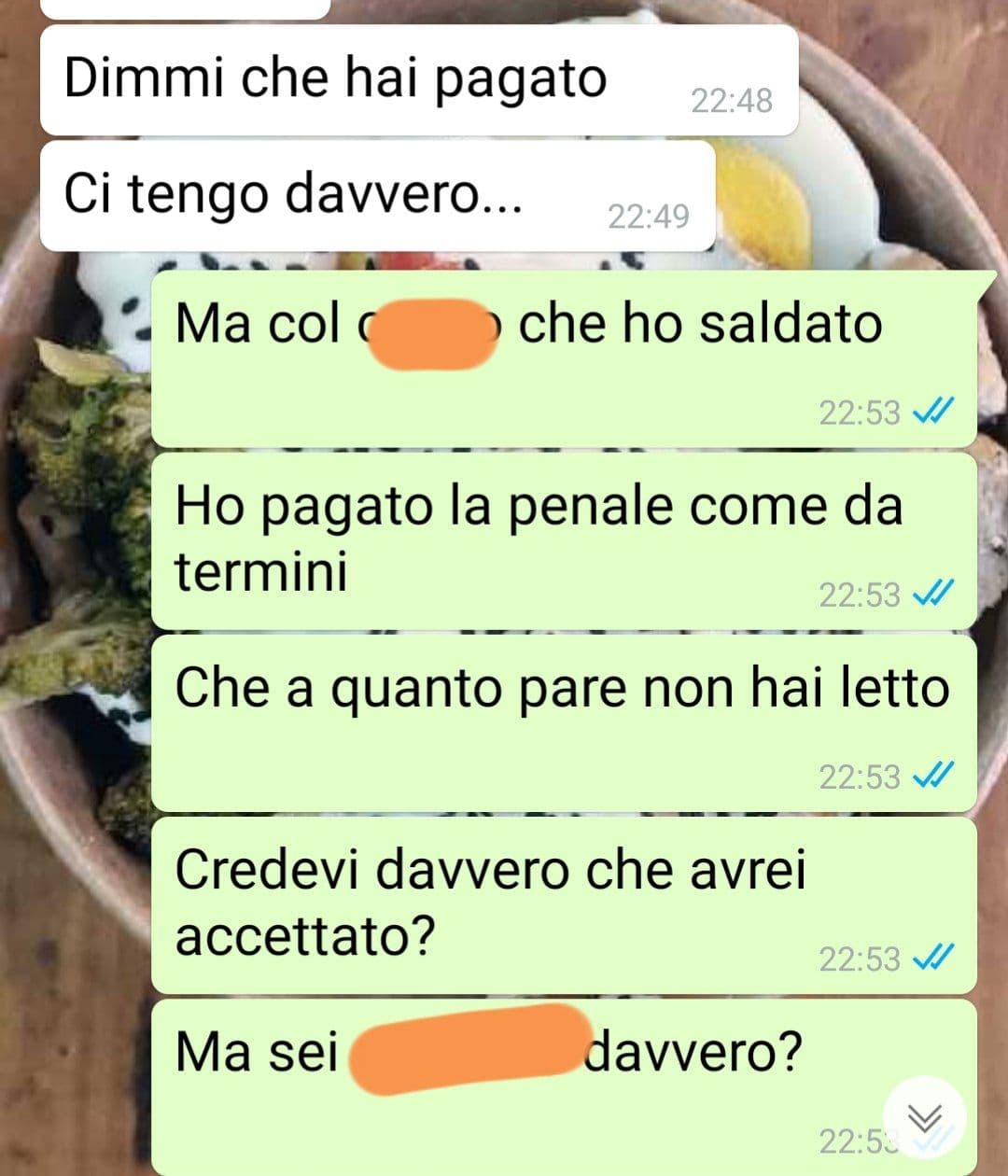Tap the 22:53 timestamp under 'che ho saldato'

click(x=860, y=413)
